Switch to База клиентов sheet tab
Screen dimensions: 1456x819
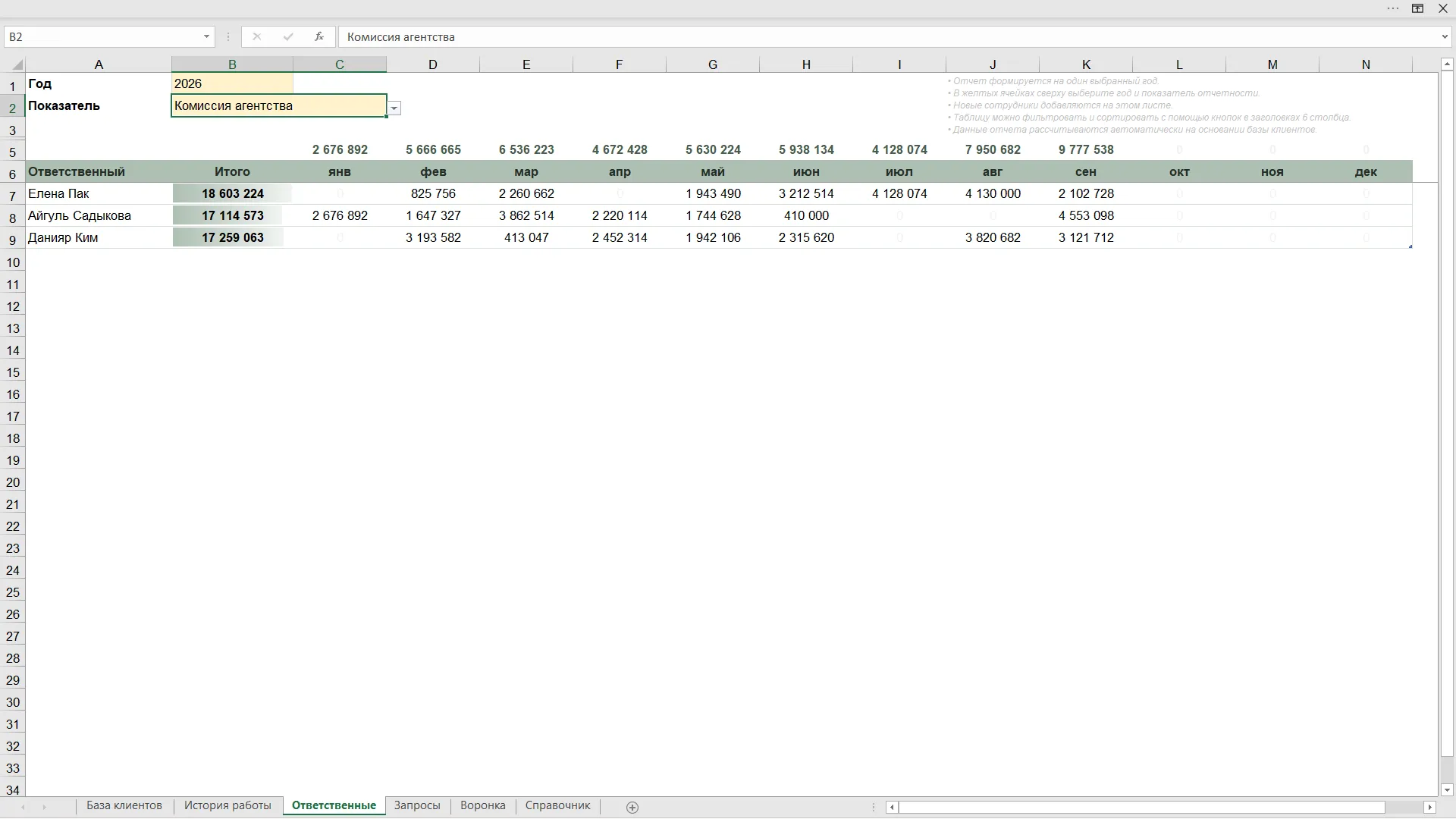tap(124, 805)
